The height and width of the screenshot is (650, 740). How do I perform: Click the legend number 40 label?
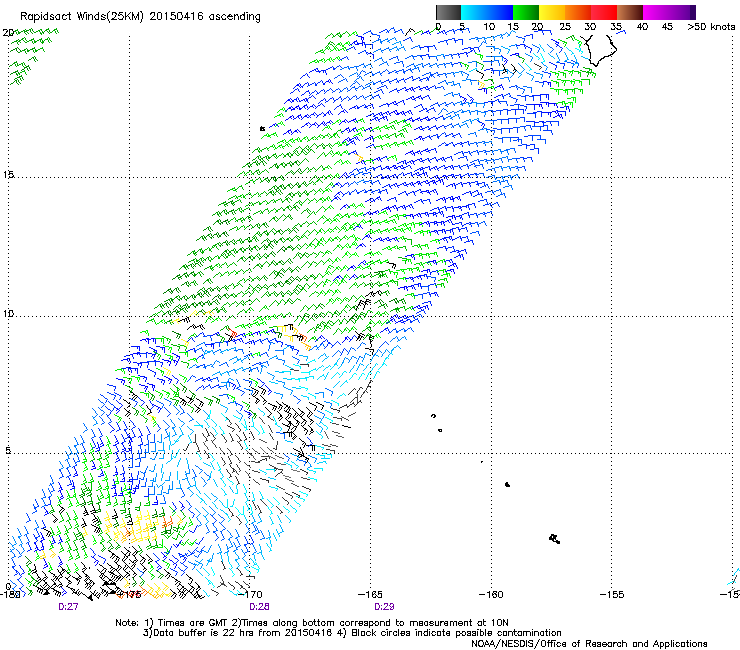(x=642, y=27)
